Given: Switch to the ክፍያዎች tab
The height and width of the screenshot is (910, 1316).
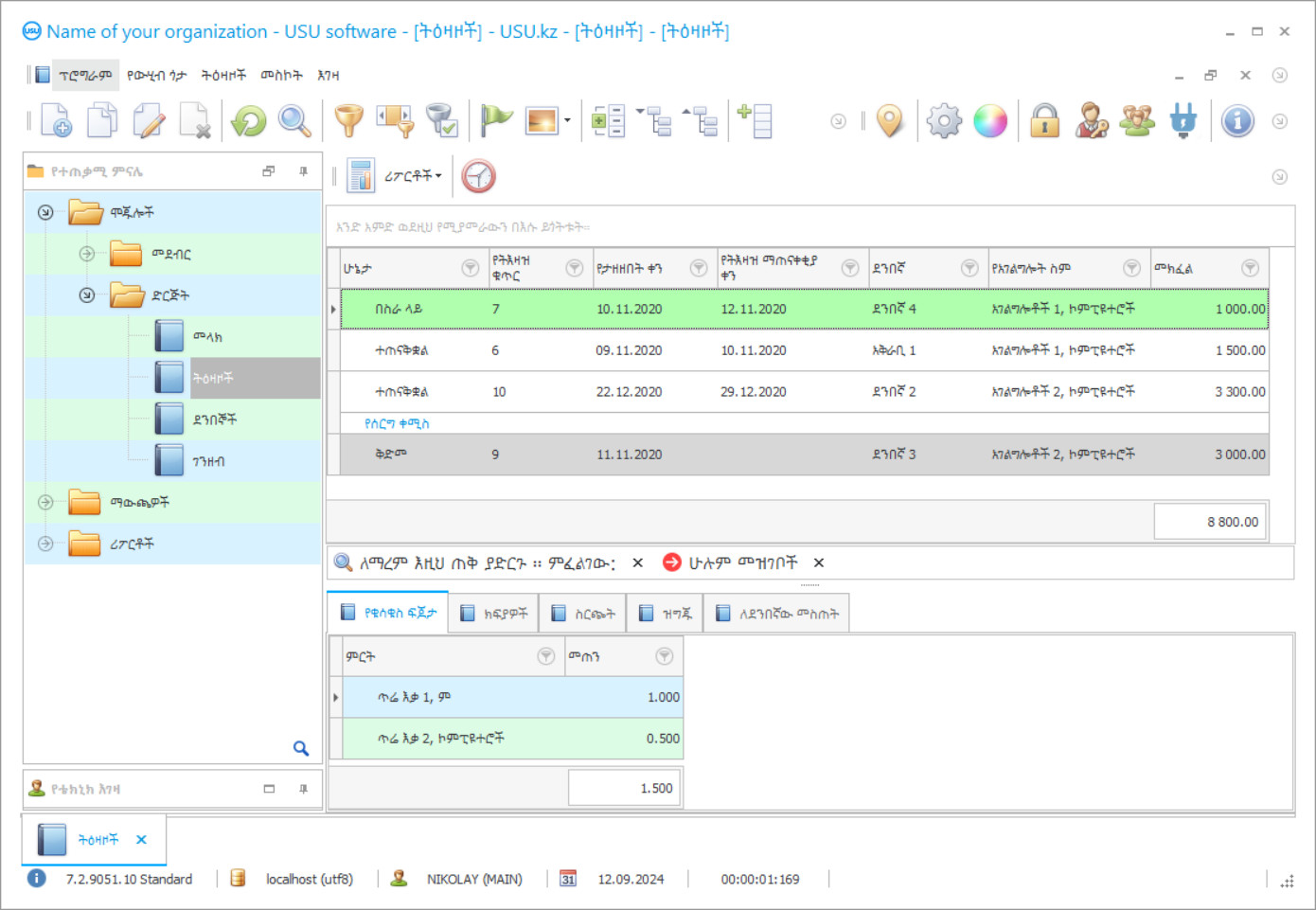Looking at the screenshot, I should pos(494,614).
